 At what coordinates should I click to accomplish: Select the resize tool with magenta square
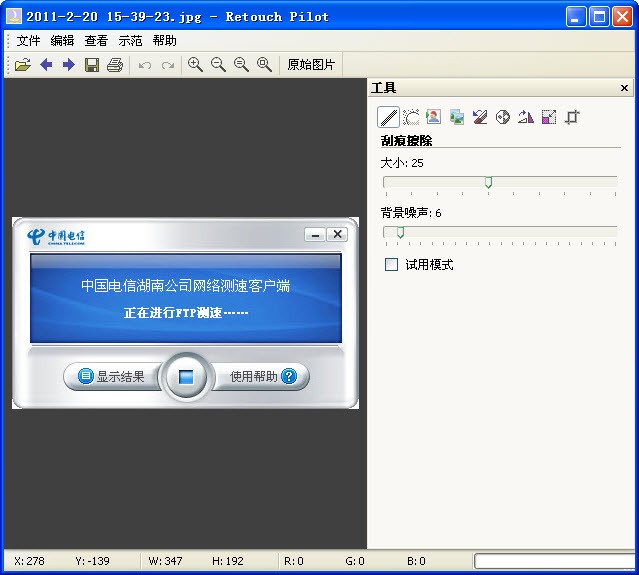pos(549,117)
